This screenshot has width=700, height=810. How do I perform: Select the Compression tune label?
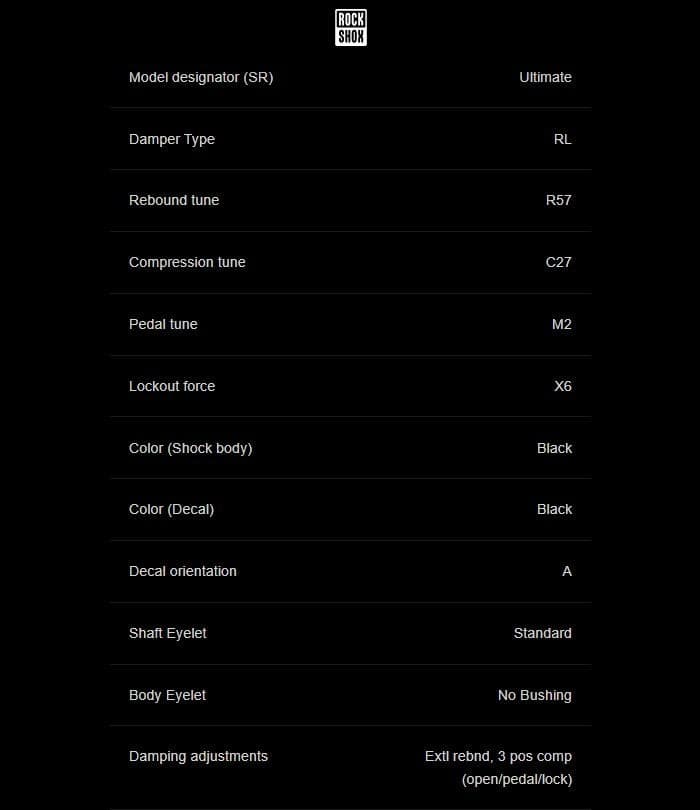point(187,262)
